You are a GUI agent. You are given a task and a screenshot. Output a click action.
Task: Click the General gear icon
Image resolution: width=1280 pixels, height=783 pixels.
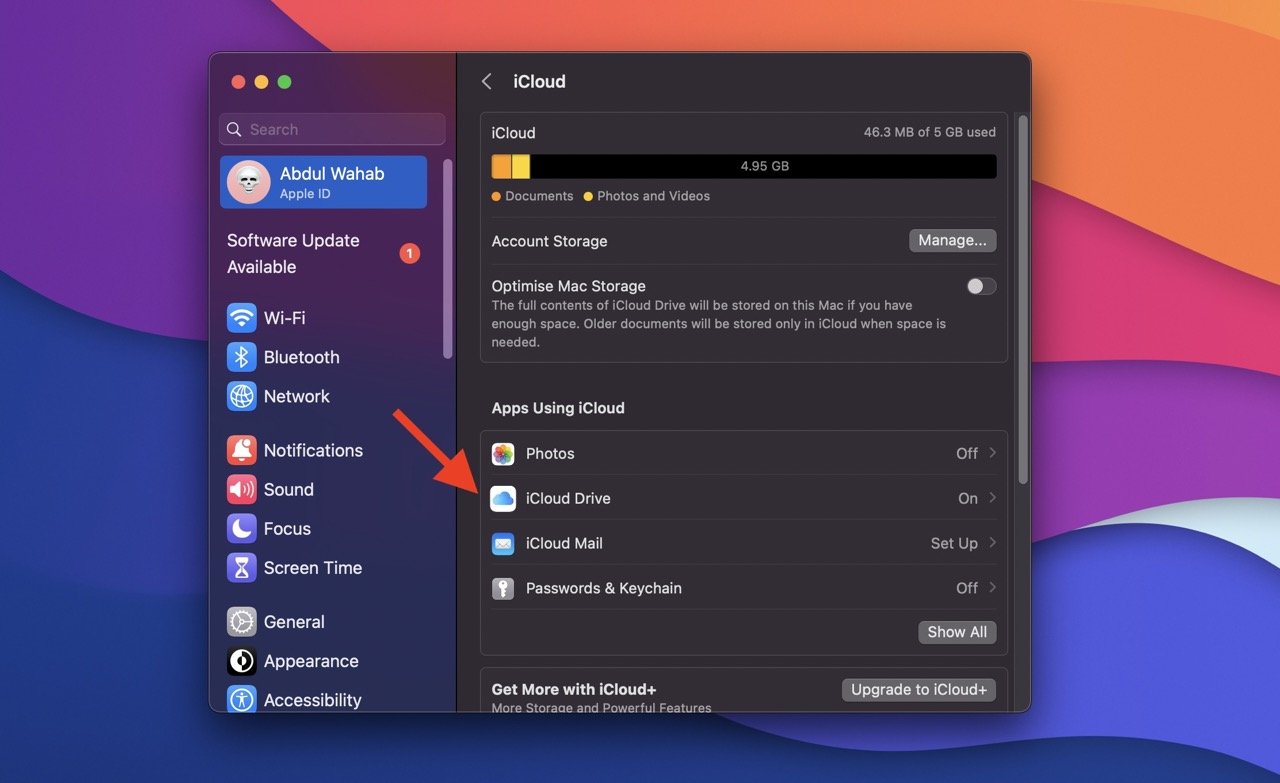coord(241,622)
